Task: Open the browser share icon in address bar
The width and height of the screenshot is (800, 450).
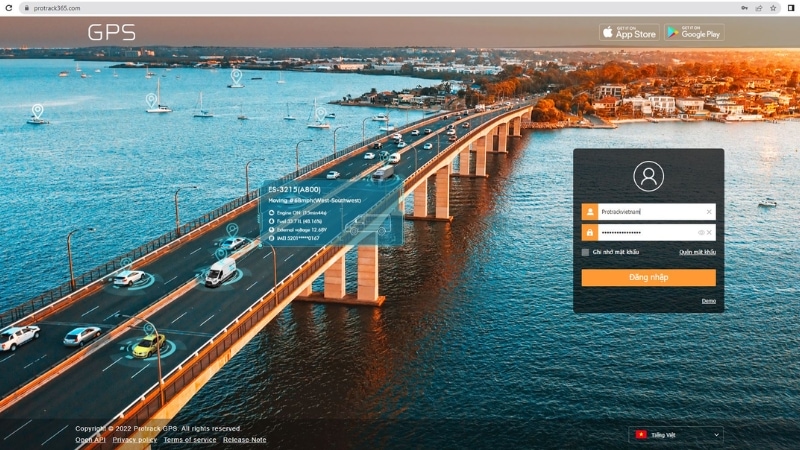Action: 758,7
